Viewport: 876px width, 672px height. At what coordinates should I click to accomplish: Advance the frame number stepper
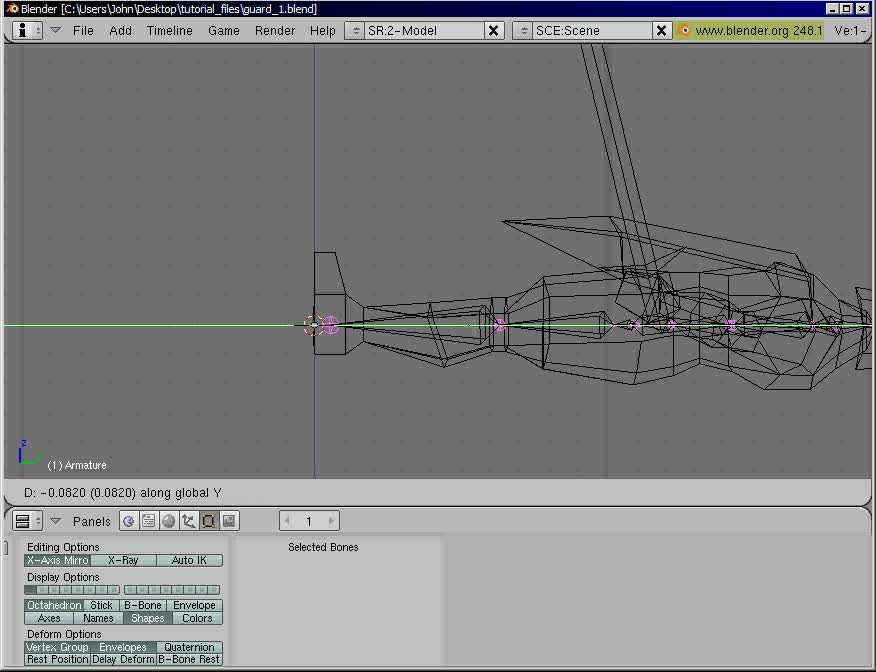click(x=329, y=520)
